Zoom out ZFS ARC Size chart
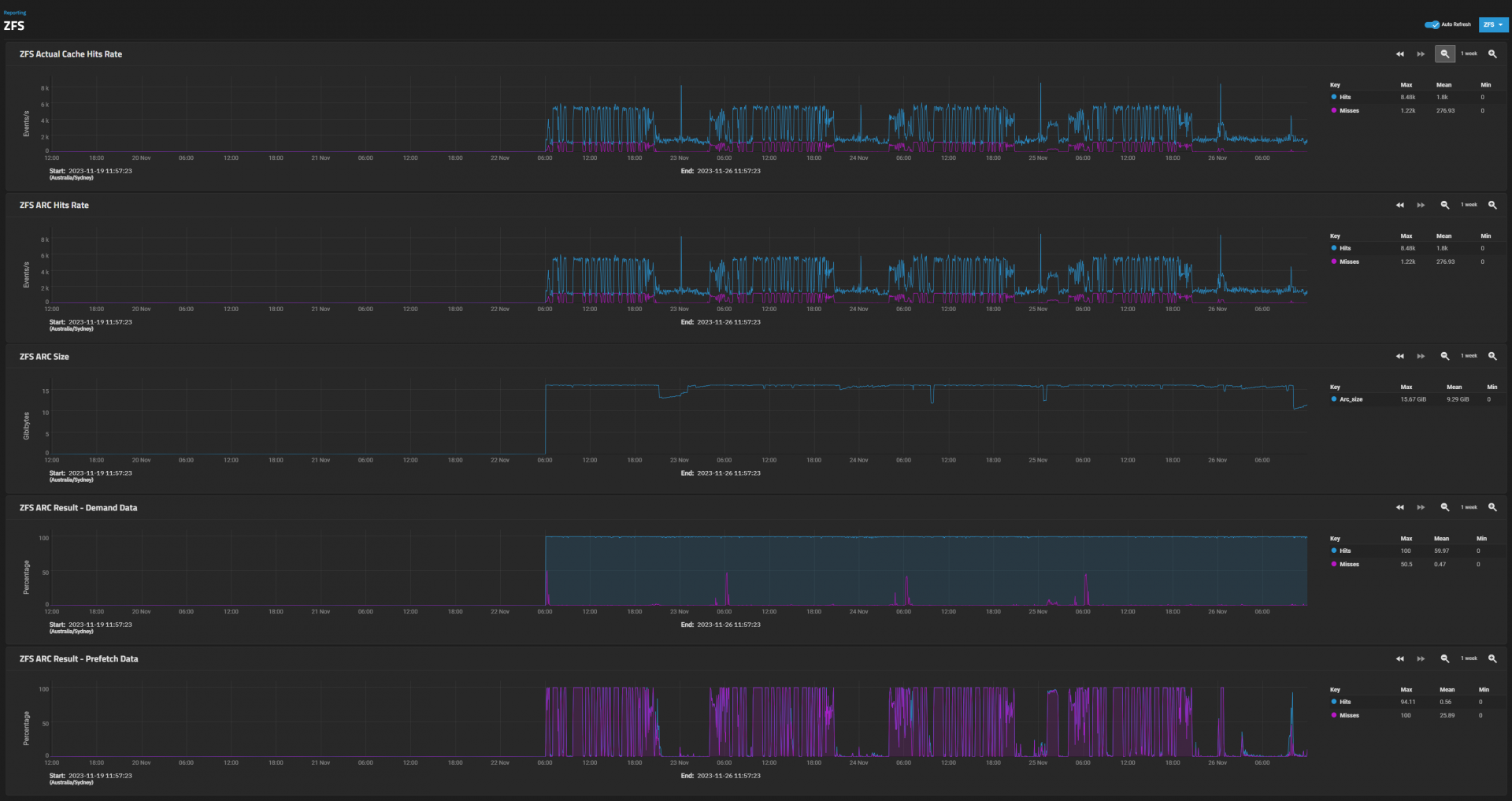Viewport: 1512px width, 801px height. click(1444, 357)
